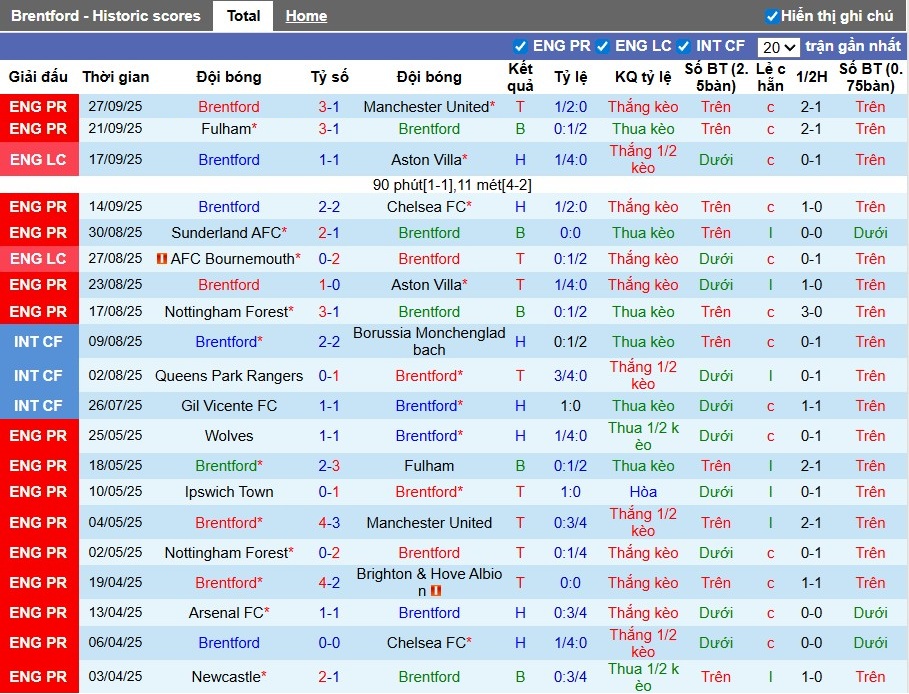
Task: Disable the INT CF filter checkbox
Action: [x=684, y=46]
